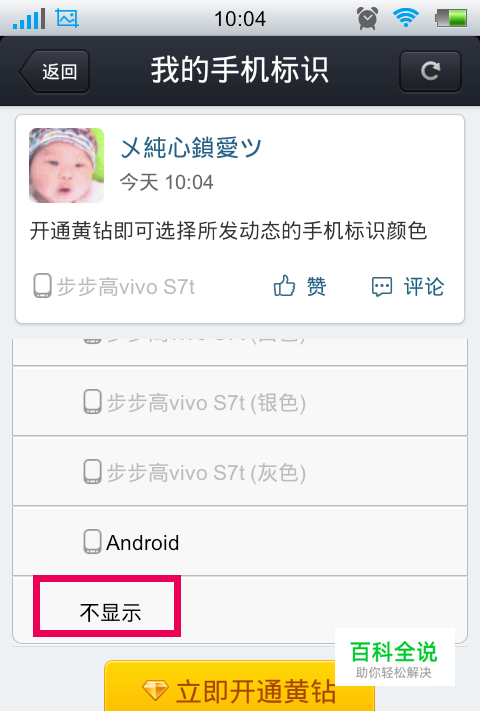The width and height of the screenshot is (480, 711).
Task: Tap the alarm clock status icon
Action: pyautogui.click(x=367, y=19)
